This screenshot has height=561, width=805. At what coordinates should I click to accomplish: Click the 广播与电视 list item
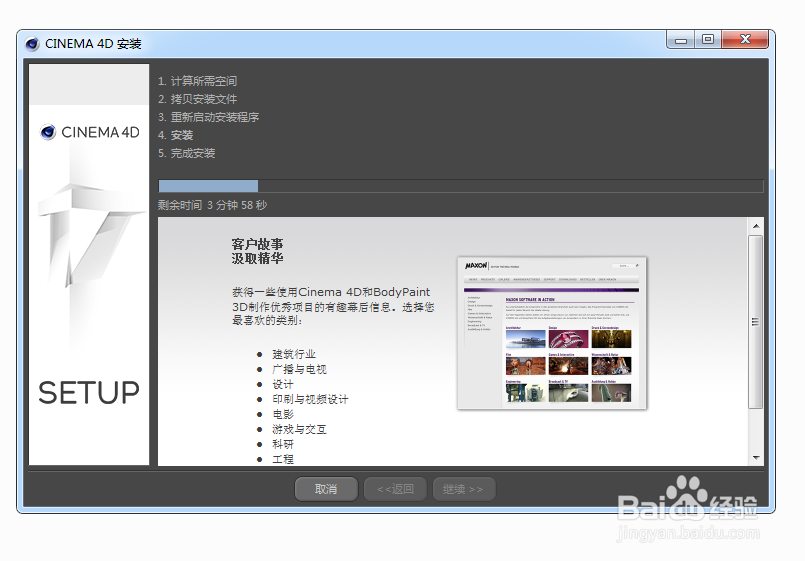click(x=299, y=369)
